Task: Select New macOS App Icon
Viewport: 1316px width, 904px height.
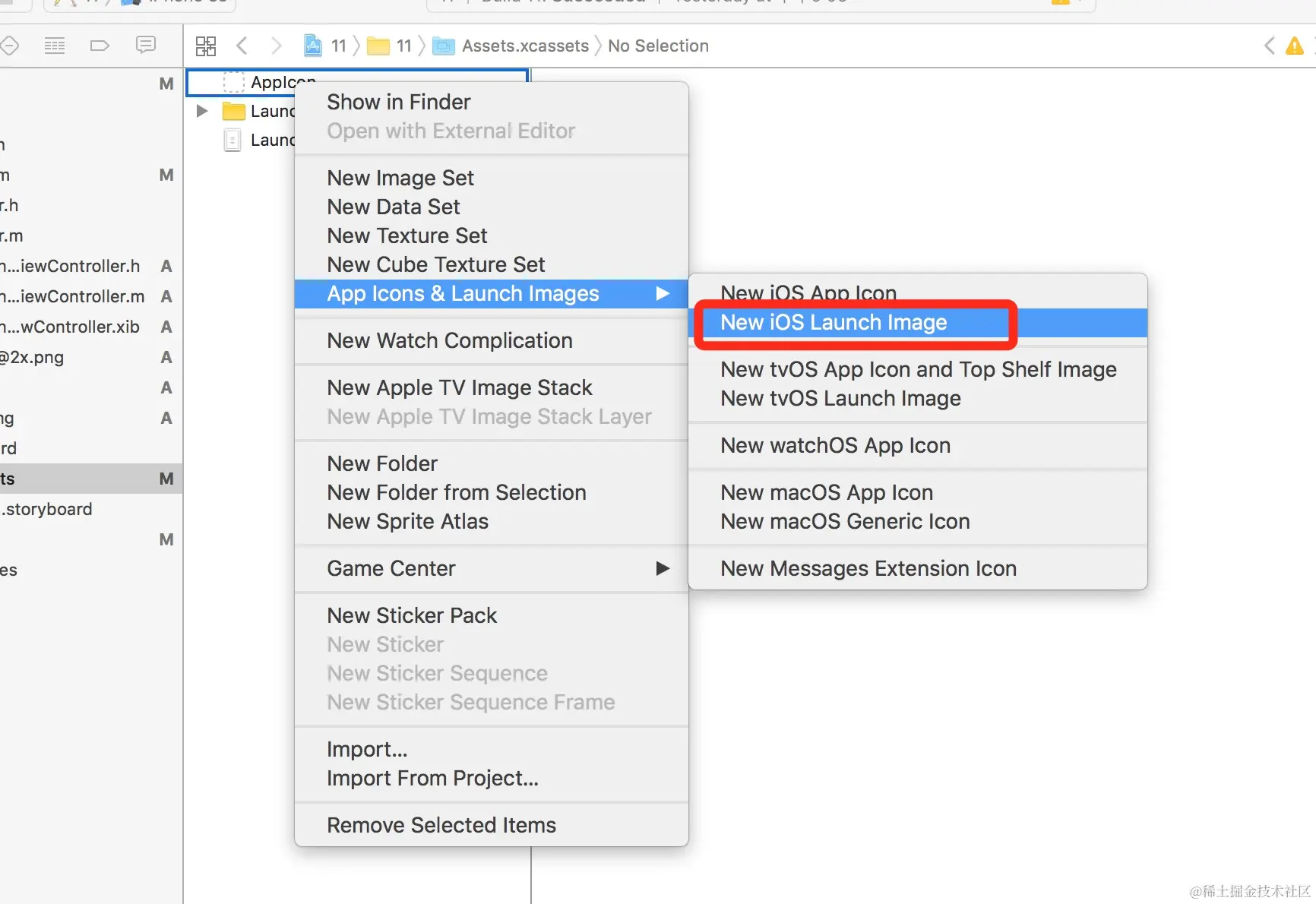Action: (918, 493)
